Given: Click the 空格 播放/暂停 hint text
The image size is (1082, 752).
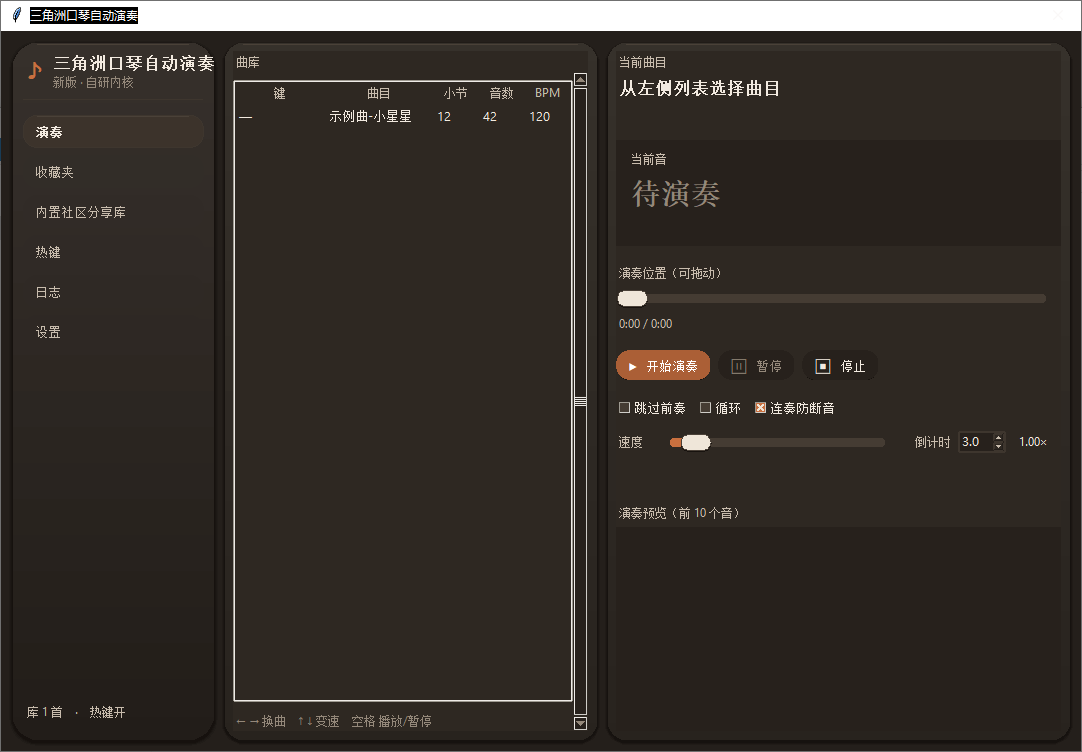Looking at the screenshot, I should coord(391,721).
